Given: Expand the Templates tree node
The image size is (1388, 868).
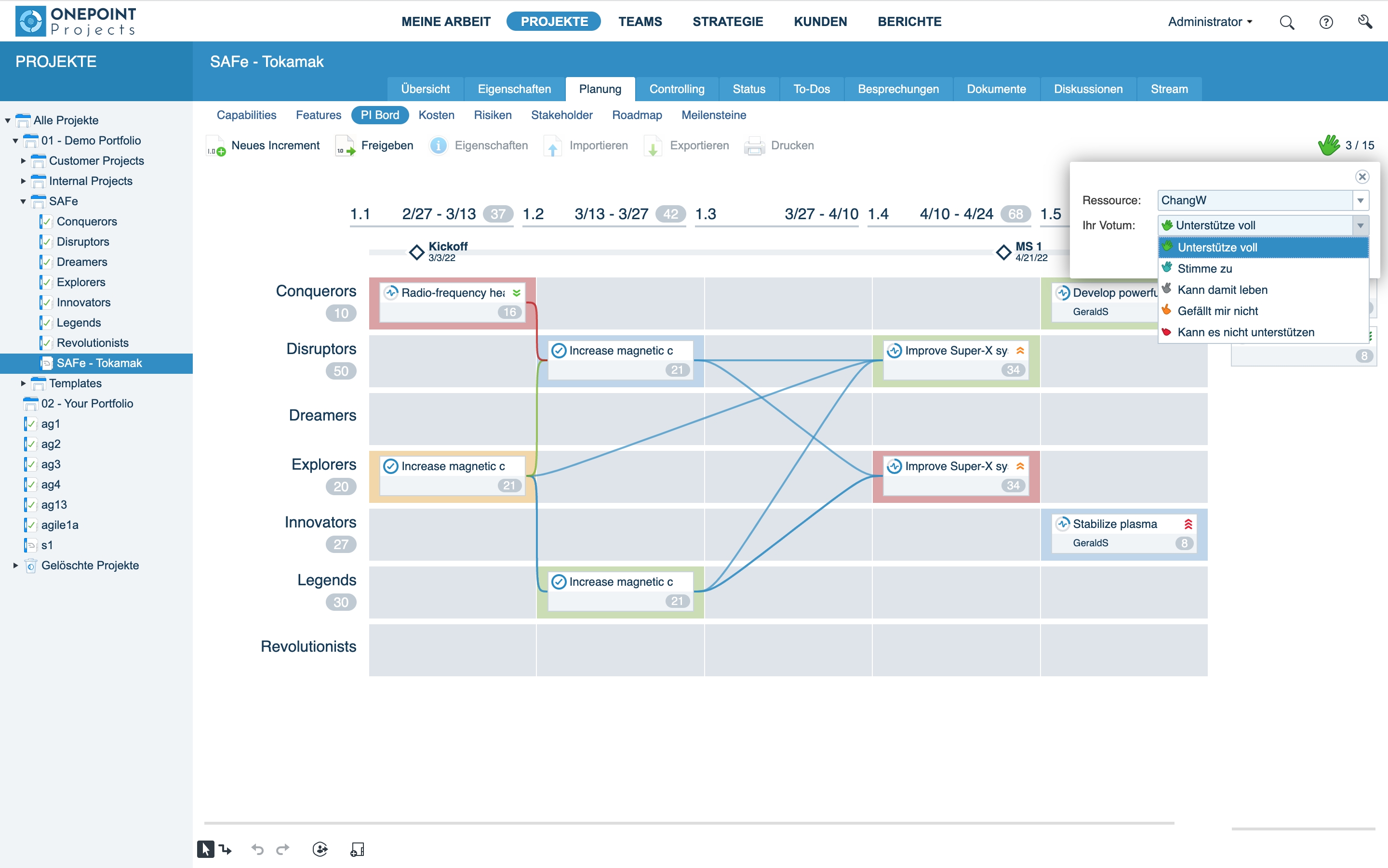Looking at the screenshot, I should (23, 383).
